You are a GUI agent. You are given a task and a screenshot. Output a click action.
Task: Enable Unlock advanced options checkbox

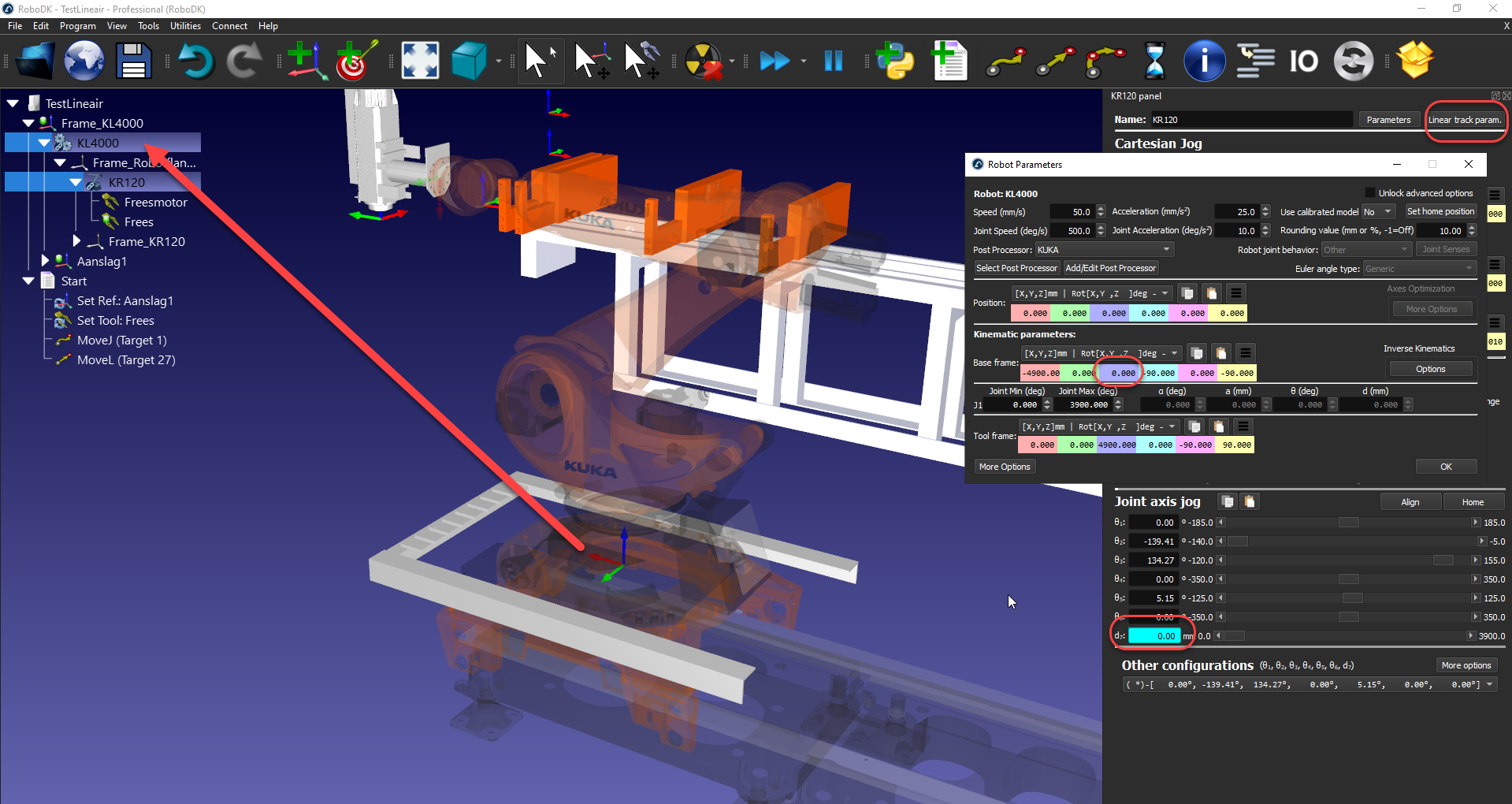[x=1370, y=193]
